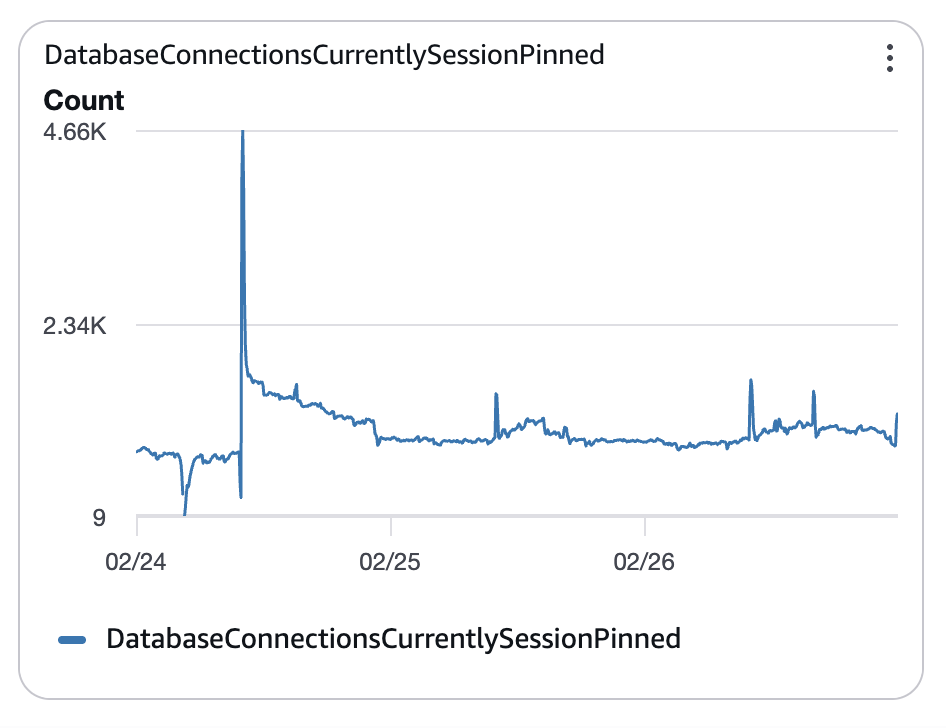
Task: Select the 02/24 date label
Action: tap(136, 562)
